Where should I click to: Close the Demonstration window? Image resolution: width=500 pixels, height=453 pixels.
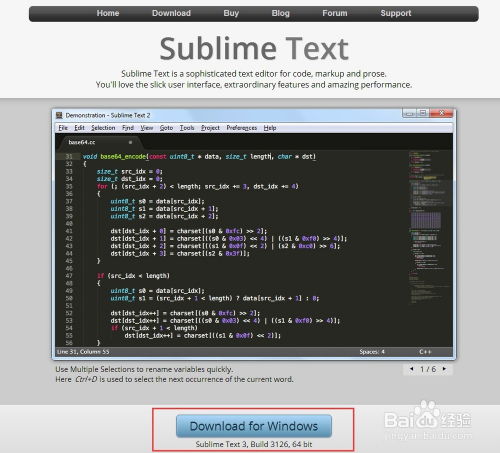point(442,113)
